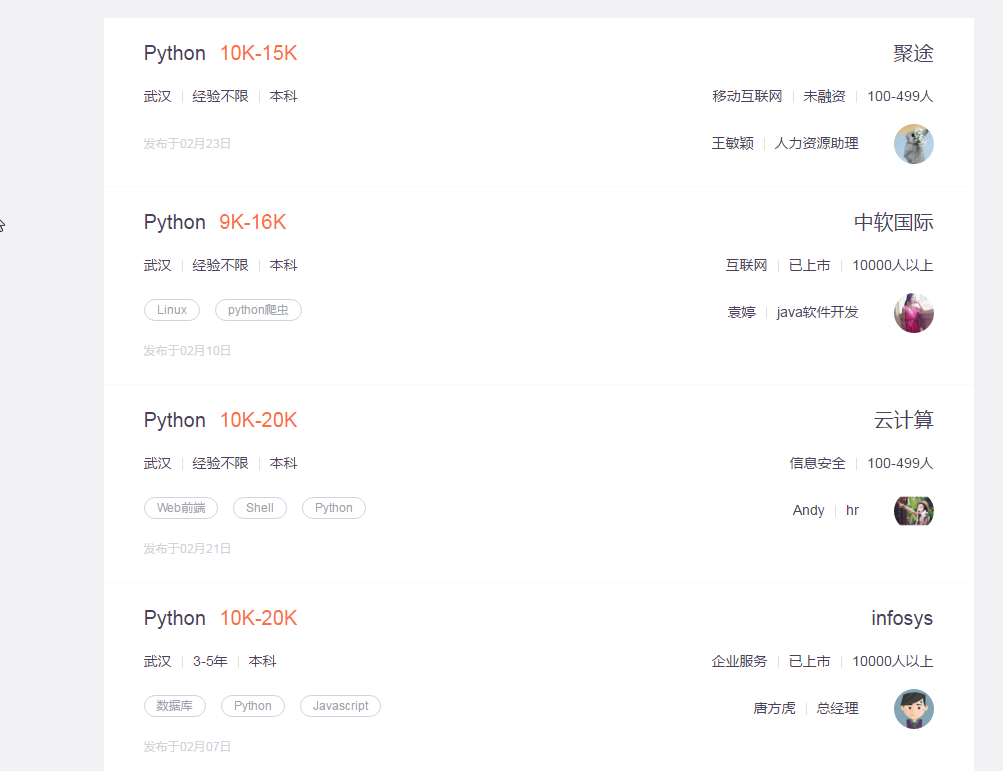Image resolution: width=1003 pixels, height=771 pixels.
Task: Select the 数据库 skill tag
Action: [x=175, y=706]
